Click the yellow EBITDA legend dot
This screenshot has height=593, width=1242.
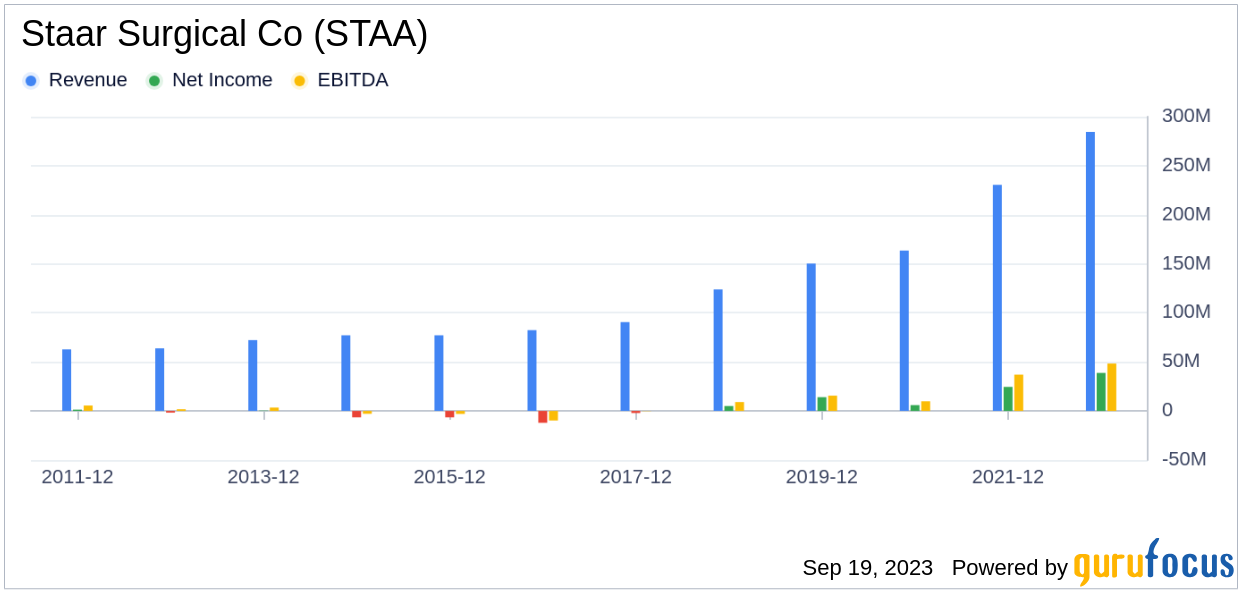[299, 81]
